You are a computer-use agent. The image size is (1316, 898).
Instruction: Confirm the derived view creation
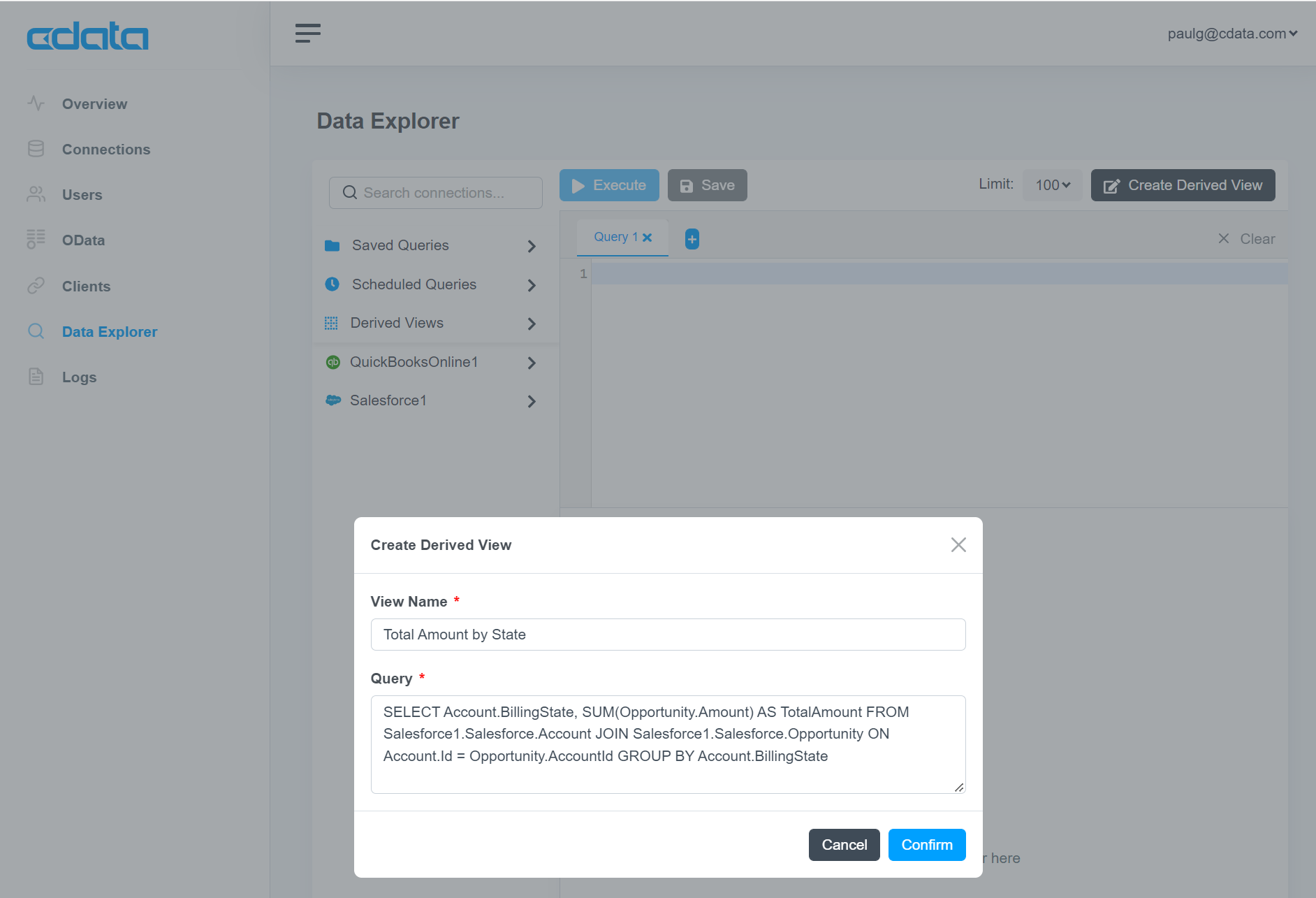coord(927,845)
